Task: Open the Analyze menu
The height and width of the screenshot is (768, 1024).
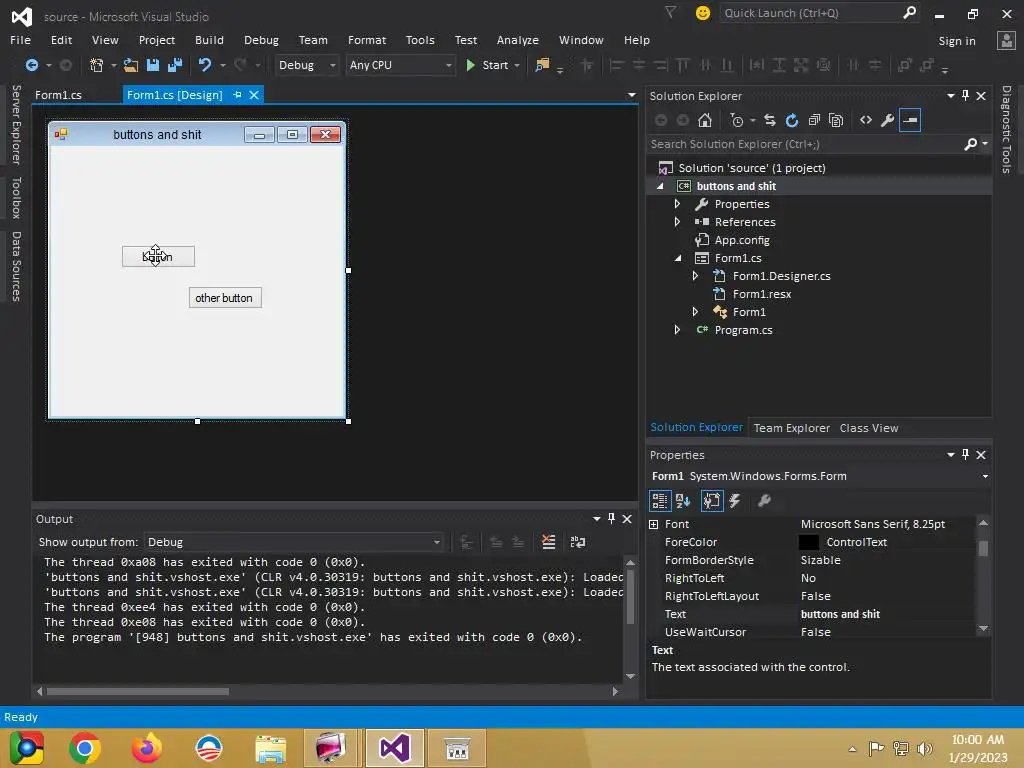Action: tap(517, 40)
